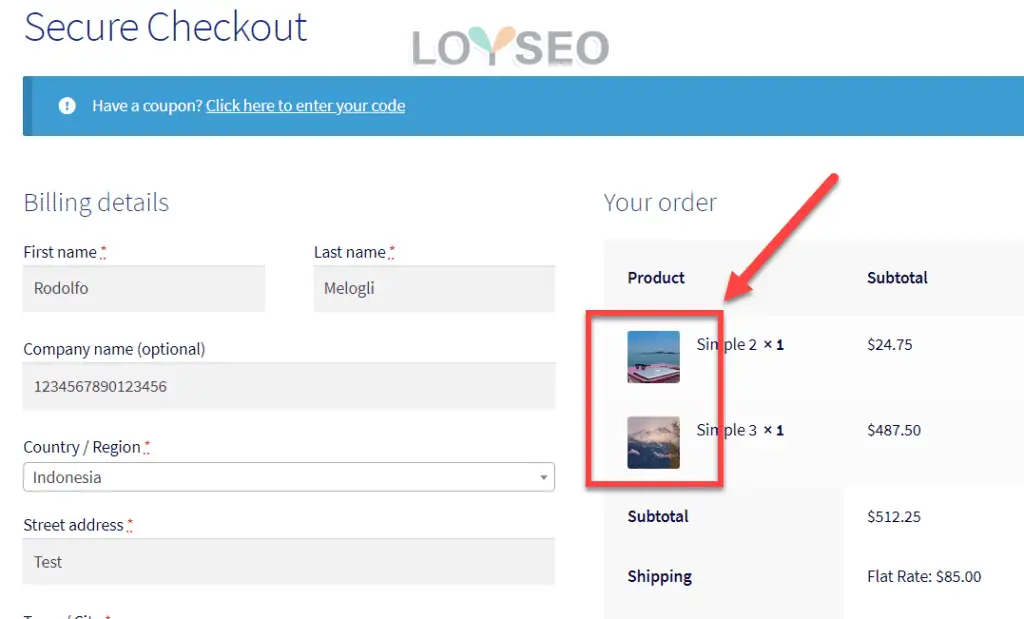Click the Simple 2 product thumbnail

tap(653, 357)
